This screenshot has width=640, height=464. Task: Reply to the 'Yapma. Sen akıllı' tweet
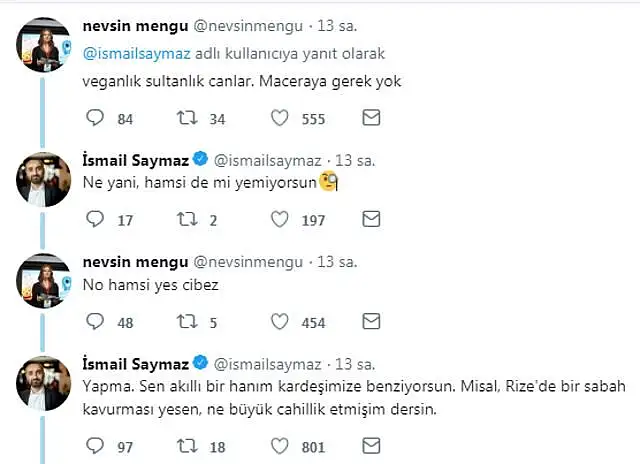pyautogui.click(x=96, y=445)
